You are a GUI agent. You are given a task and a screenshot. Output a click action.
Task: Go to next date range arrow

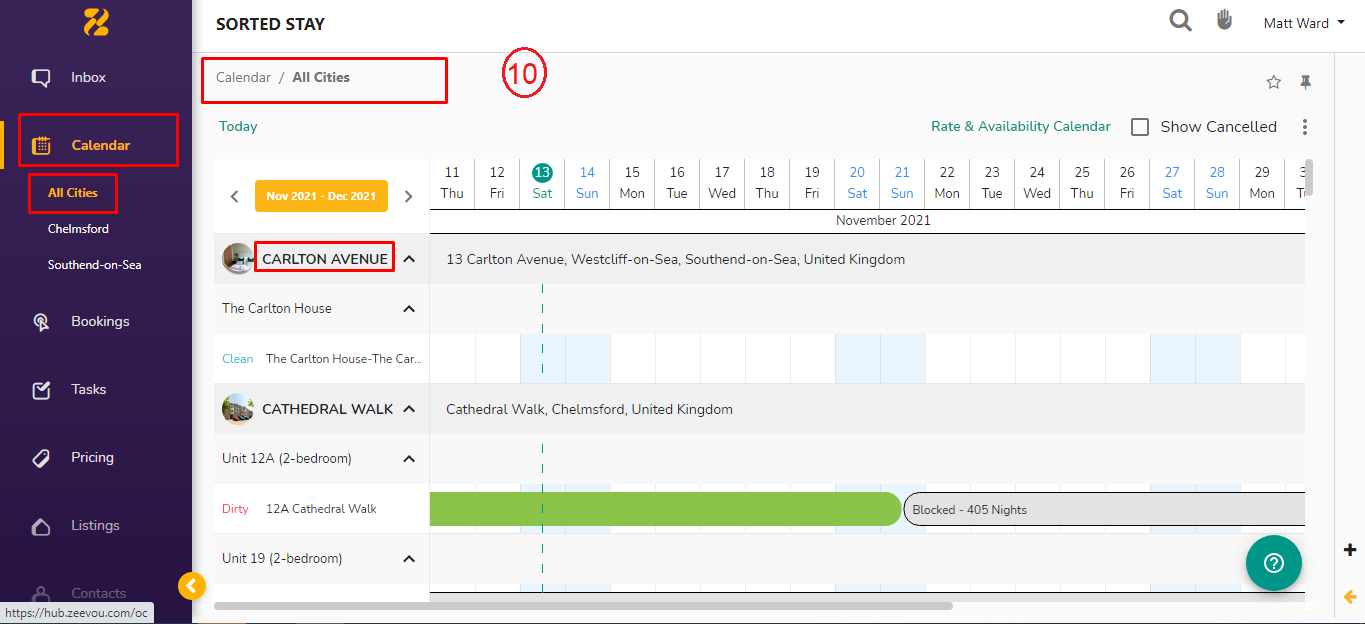[x=408, y=196]
